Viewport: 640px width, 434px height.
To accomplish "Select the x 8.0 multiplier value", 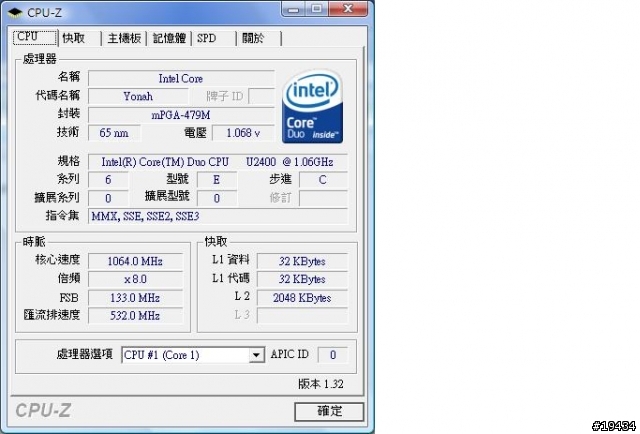I will 135,279.
